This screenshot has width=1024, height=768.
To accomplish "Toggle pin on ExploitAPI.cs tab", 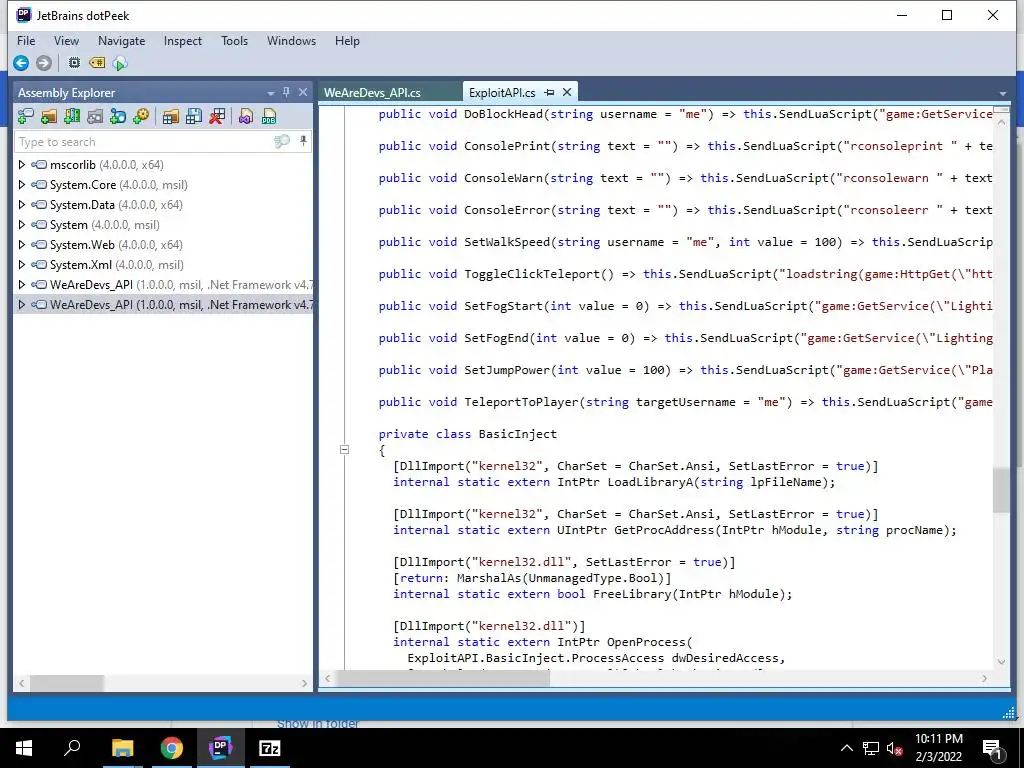I will pos(549,93).
